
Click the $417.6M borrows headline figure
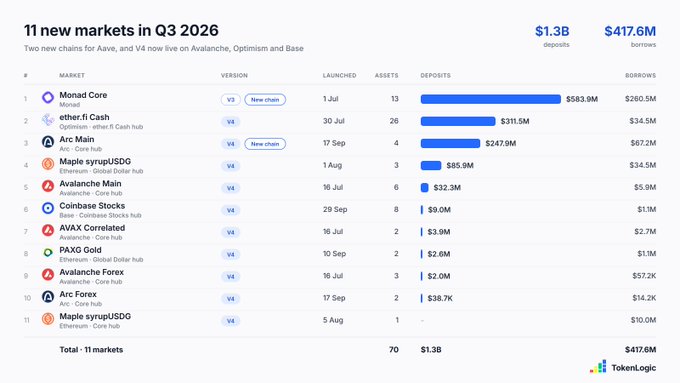click(x=630, y=31)
